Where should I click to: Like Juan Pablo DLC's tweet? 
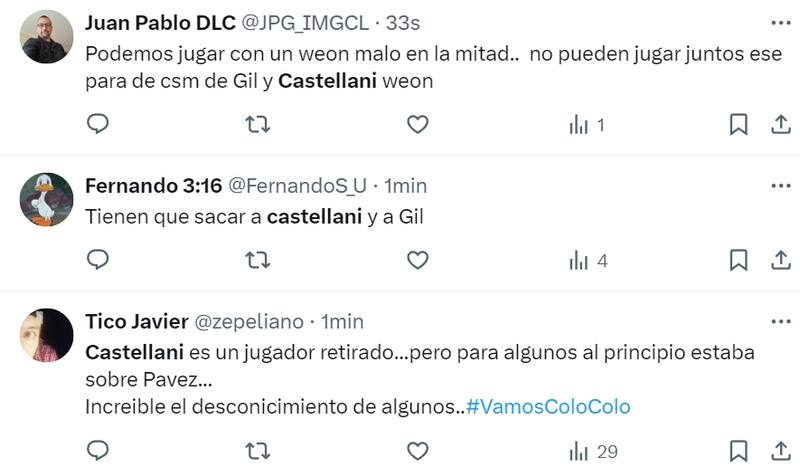[x=417, y=124]
